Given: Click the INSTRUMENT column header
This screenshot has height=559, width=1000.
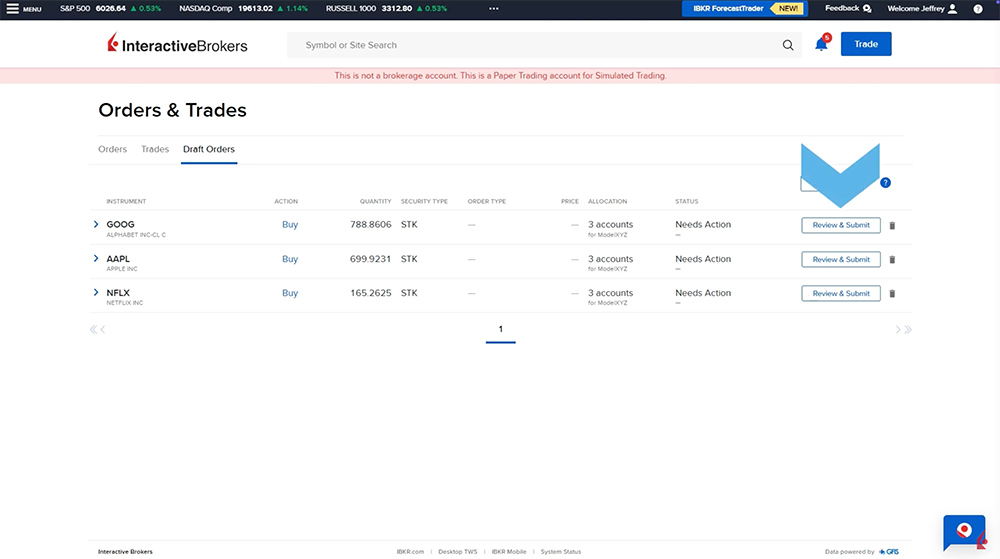Looking at the screenshot, I should [x=126, y=201].
